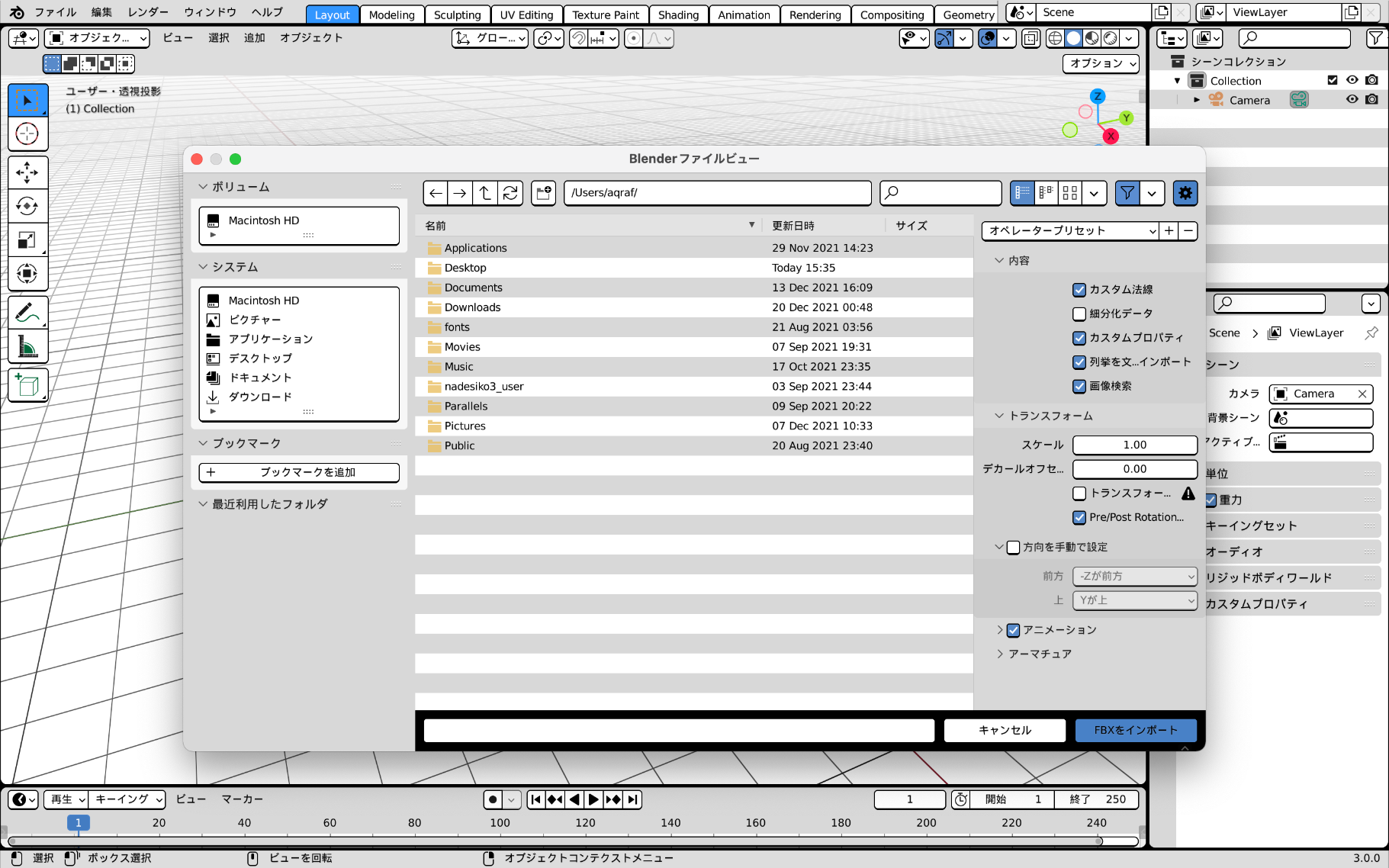The width and height of the screenshot is (1389, 868).
Task: Jump to the timeline start frame
Action: [x=536, y=799]
